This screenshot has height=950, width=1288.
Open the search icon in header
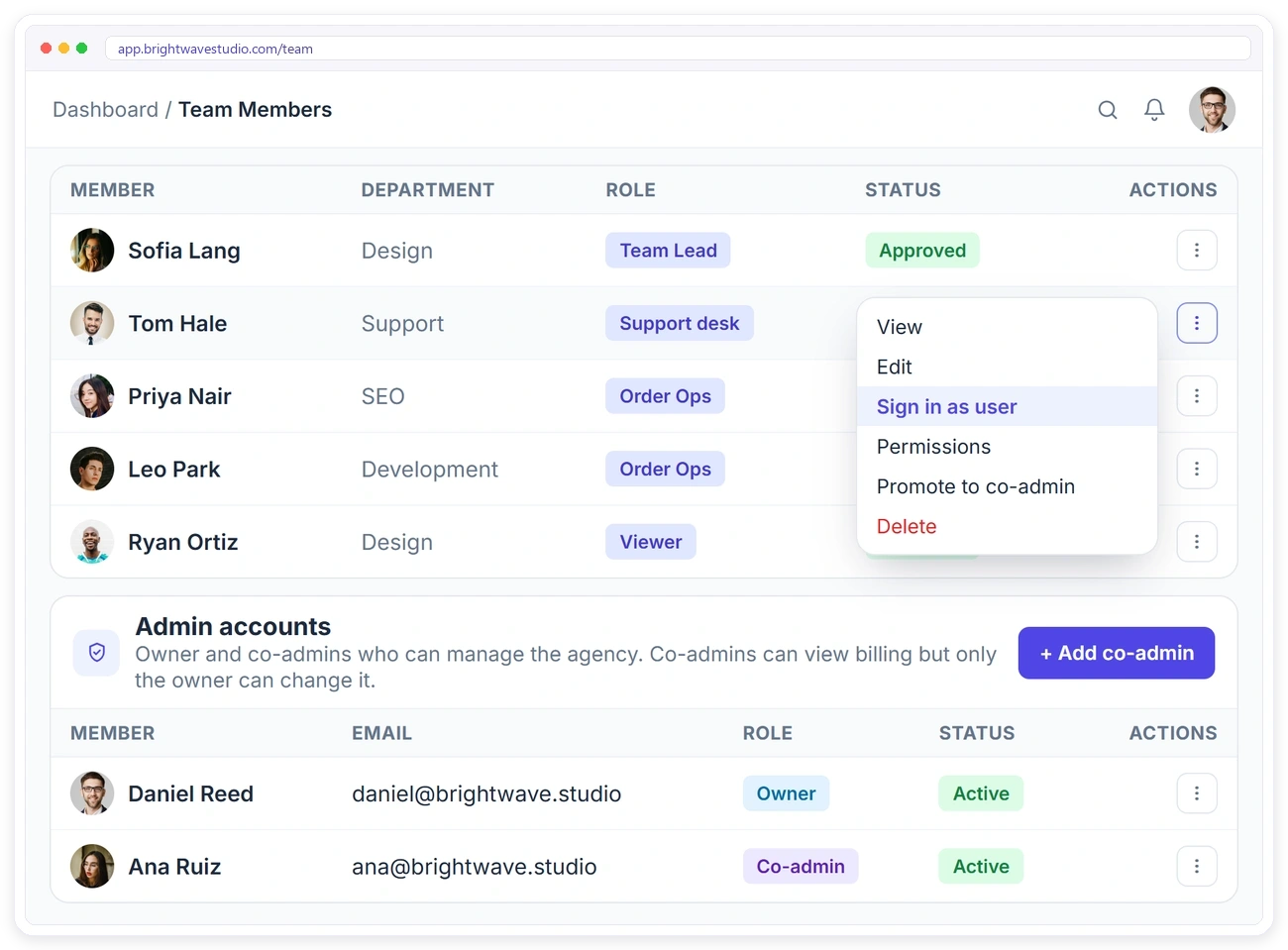(x=1108, y=110)
